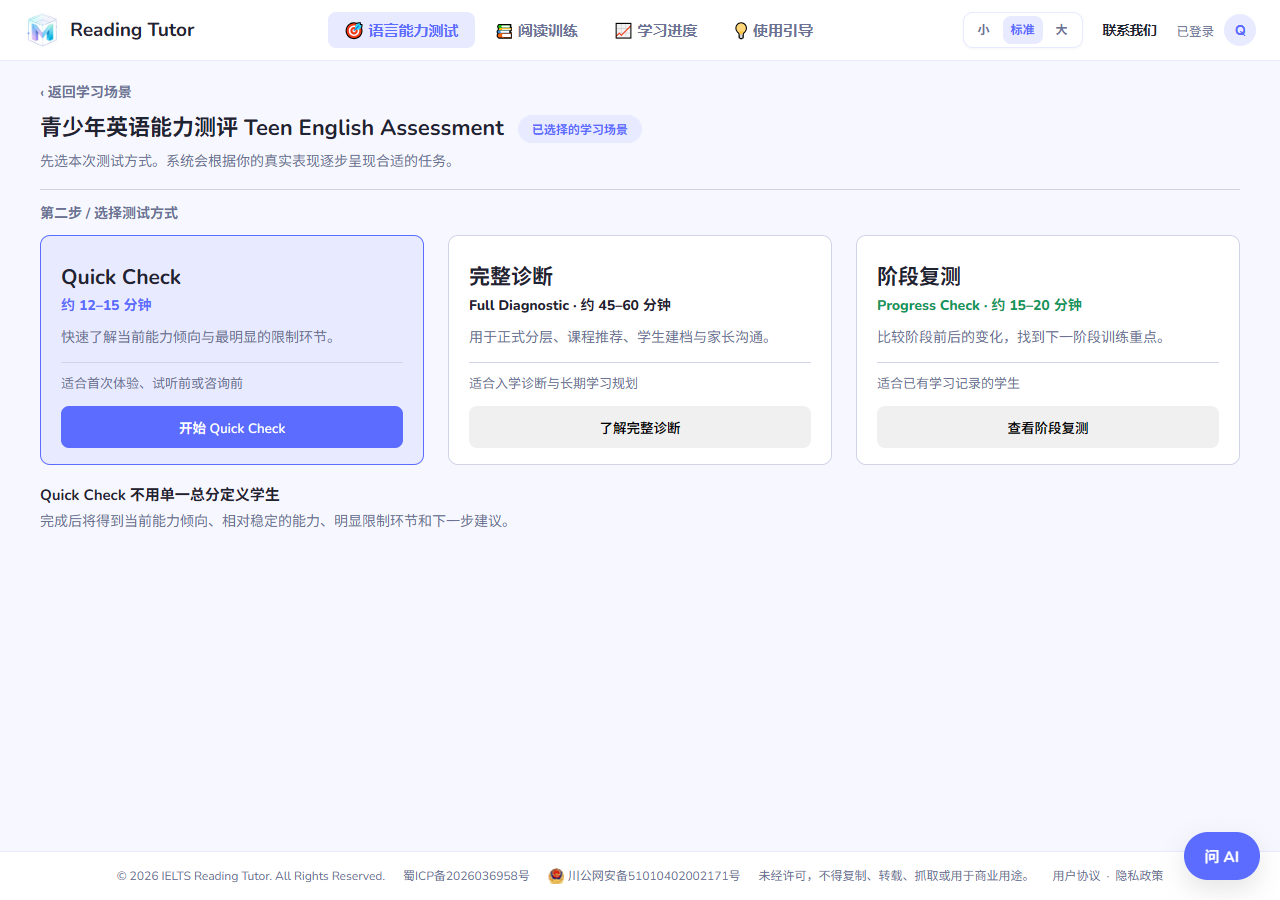Click the Reading Tutor cube logo icon
This screenshot has width=1280, height=900.
point(42,30)
